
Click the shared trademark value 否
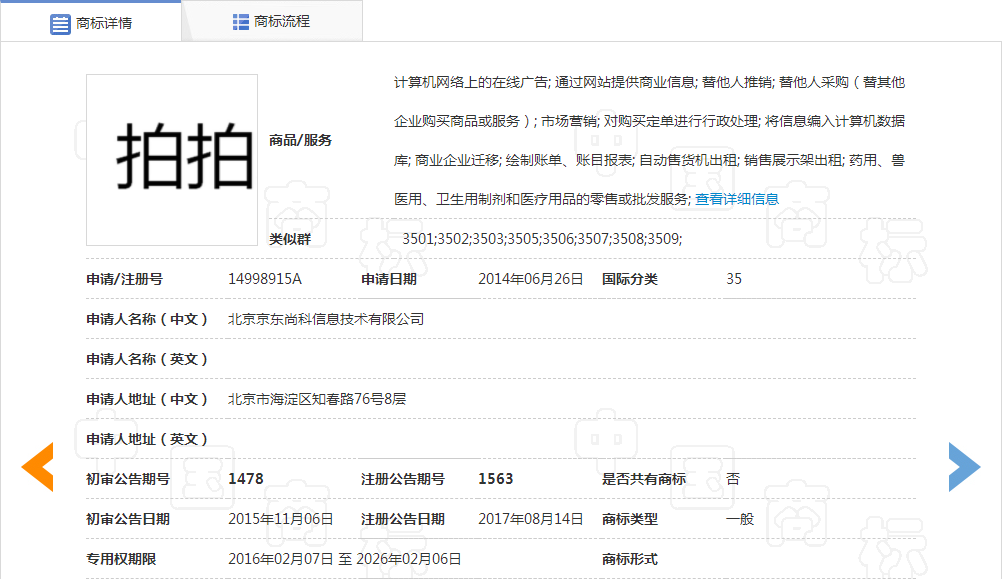pyautogui.click(x=733, y=479)
